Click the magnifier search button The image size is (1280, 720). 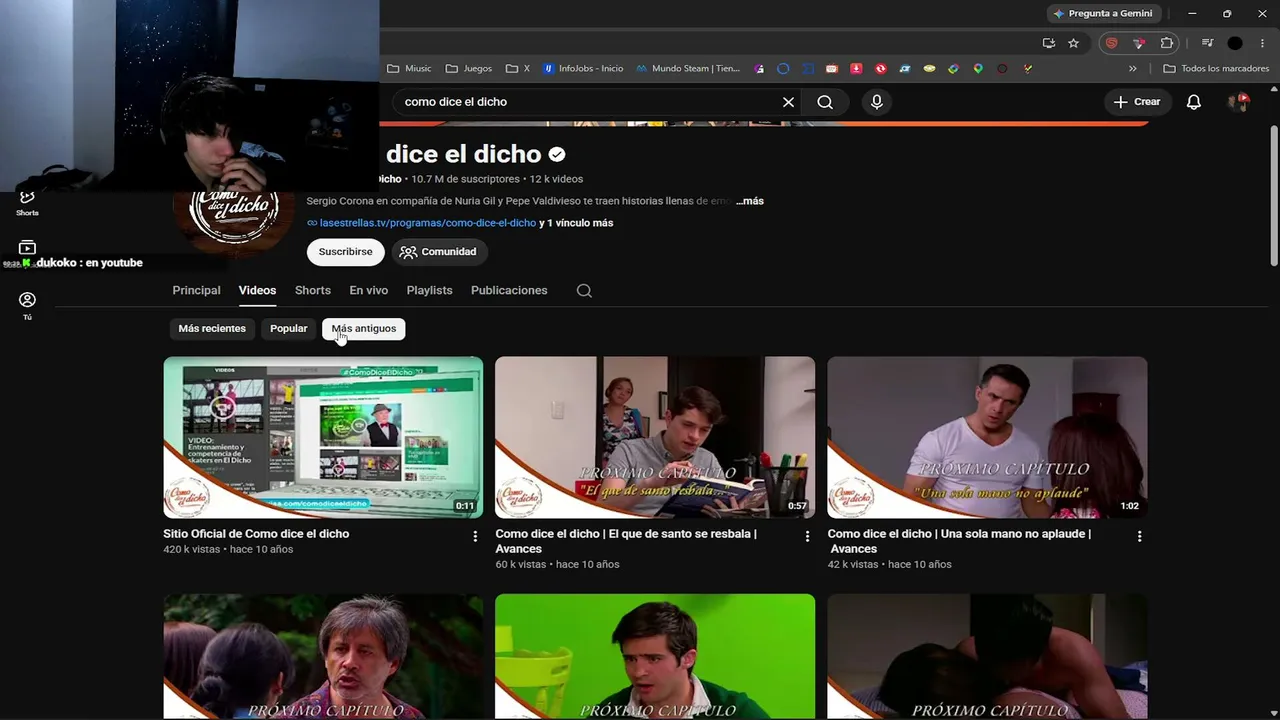pyautogui.click(x=825, y=102)
